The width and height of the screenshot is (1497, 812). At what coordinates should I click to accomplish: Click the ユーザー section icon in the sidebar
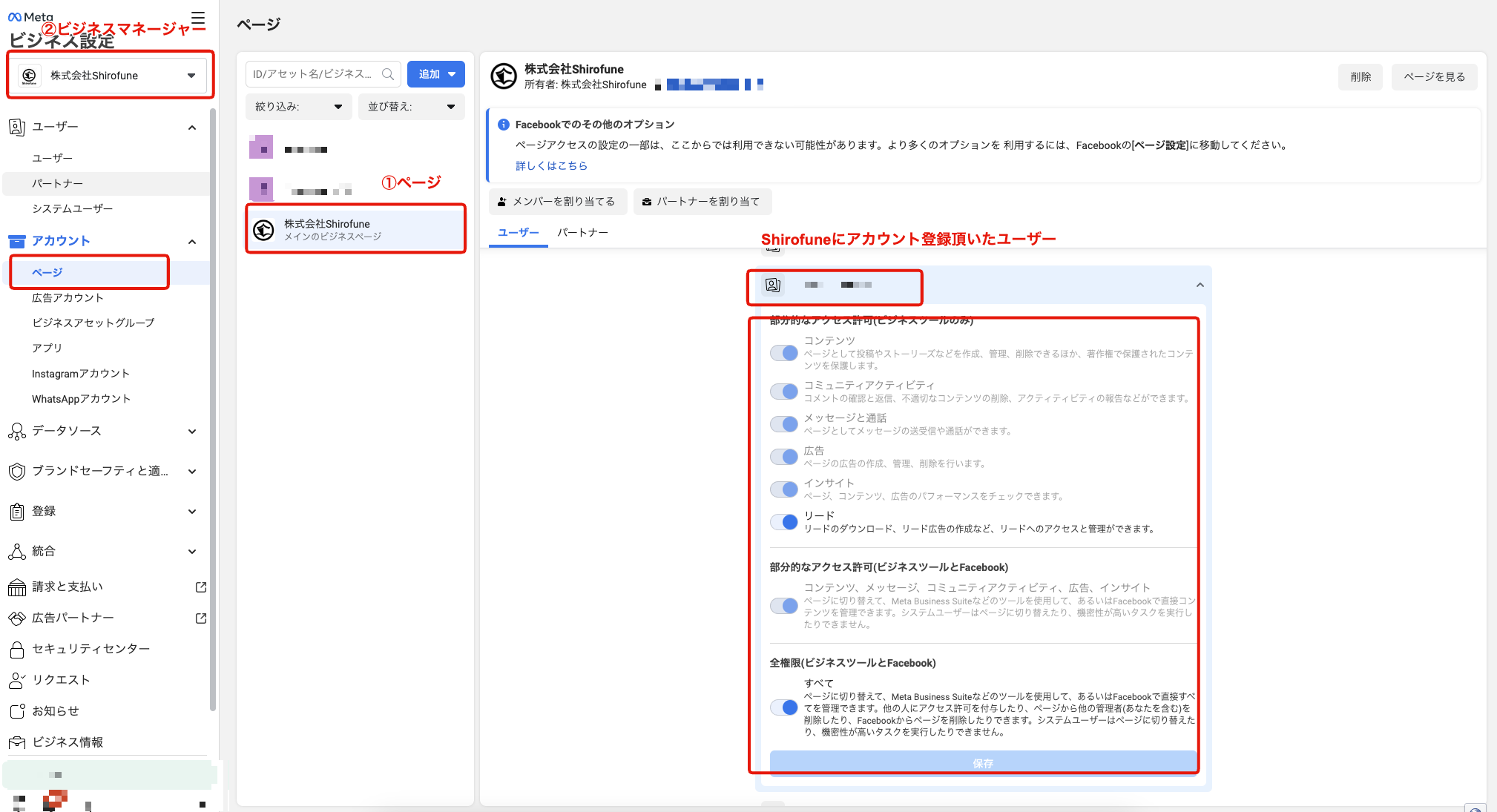click(16, 127)
